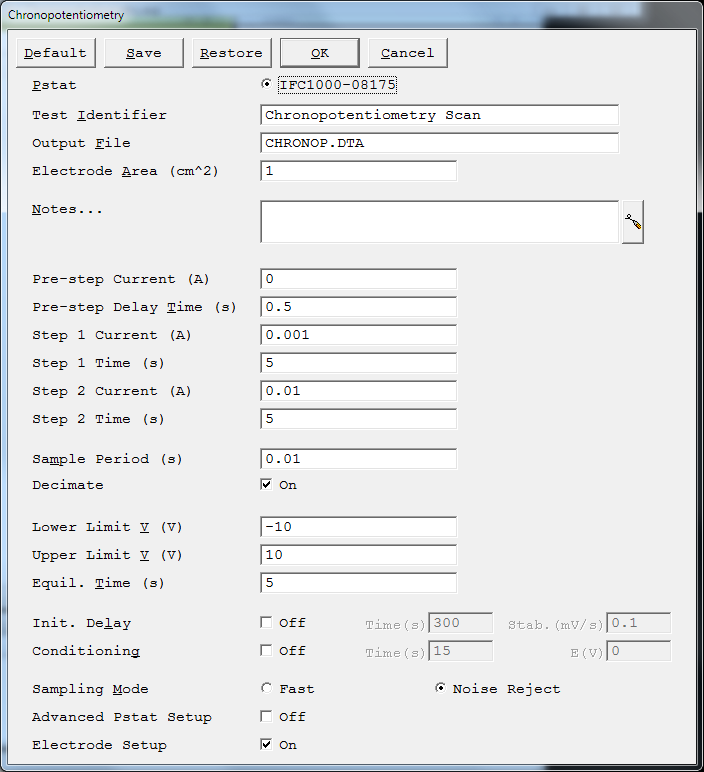Click the Upper Limit V field
Screen dimensions: 704x772
pos(358,555)
